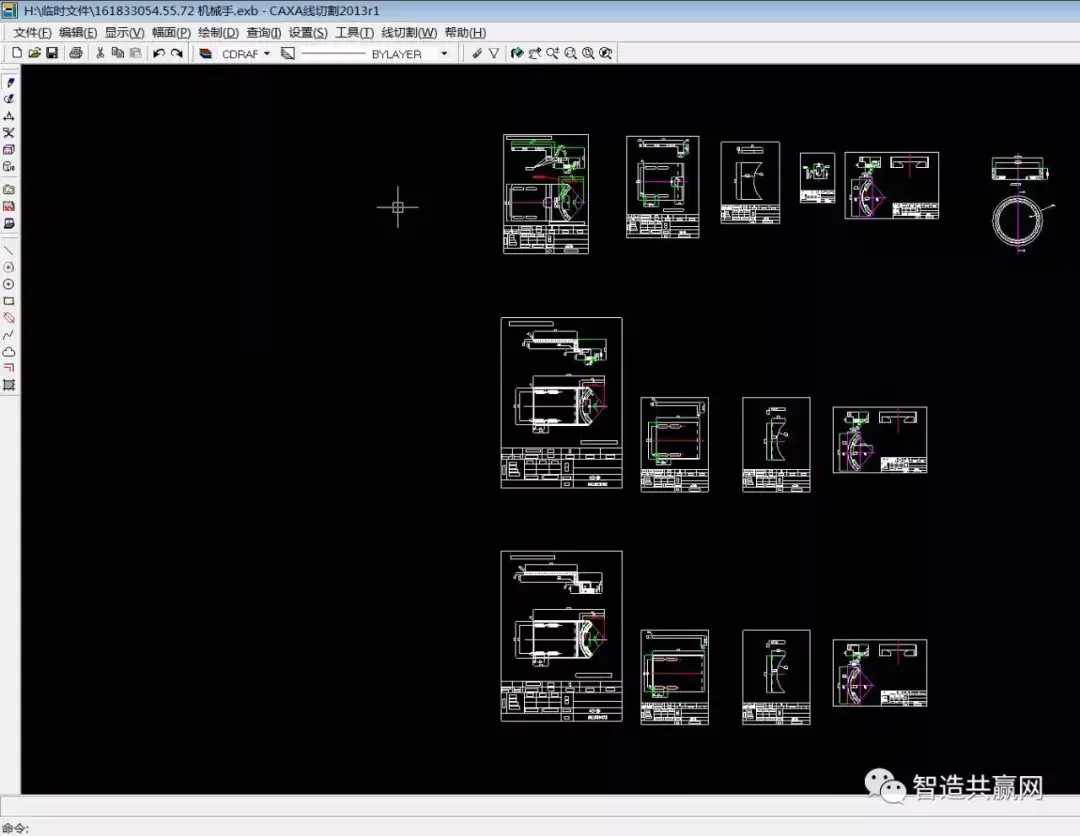Open a file using the folder icon
1080x836 pixels.
pyautogui.click(x=34, y=53)
